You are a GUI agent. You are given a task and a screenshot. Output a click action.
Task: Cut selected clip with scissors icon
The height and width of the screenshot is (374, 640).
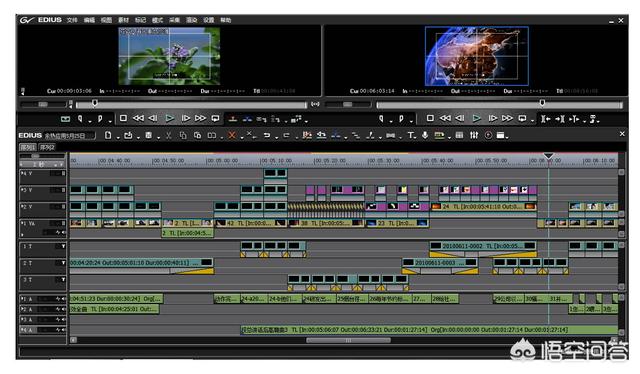[168, 136]
